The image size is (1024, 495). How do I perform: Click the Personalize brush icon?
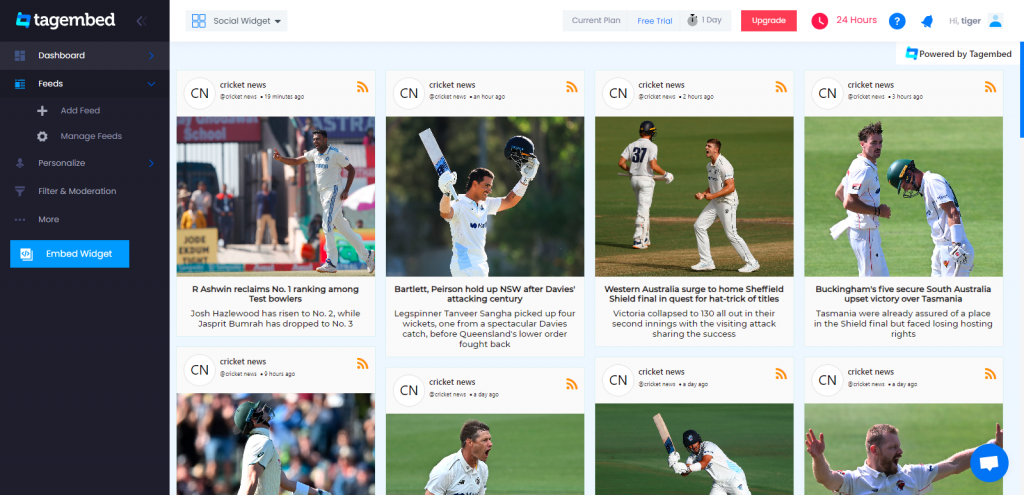(20, 163)
